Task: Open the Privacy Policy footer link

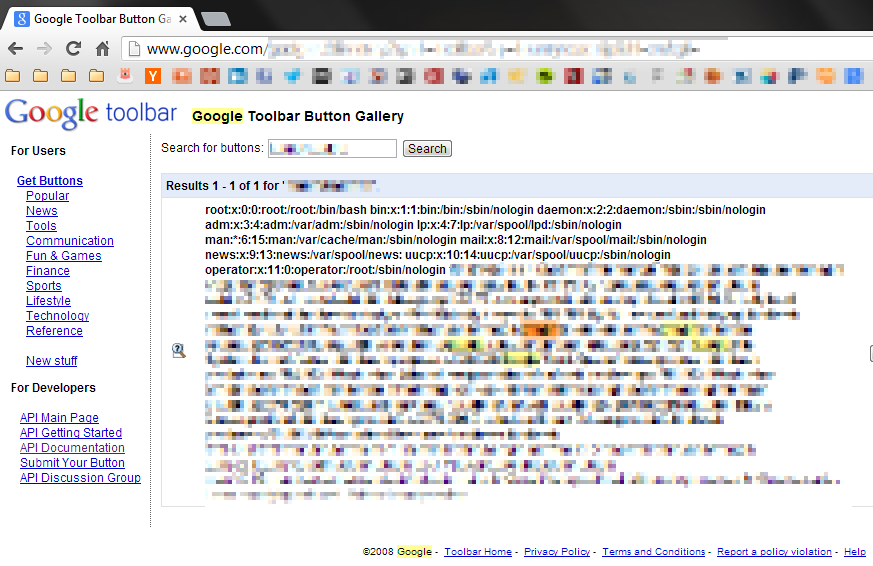Action: (557, 552)
